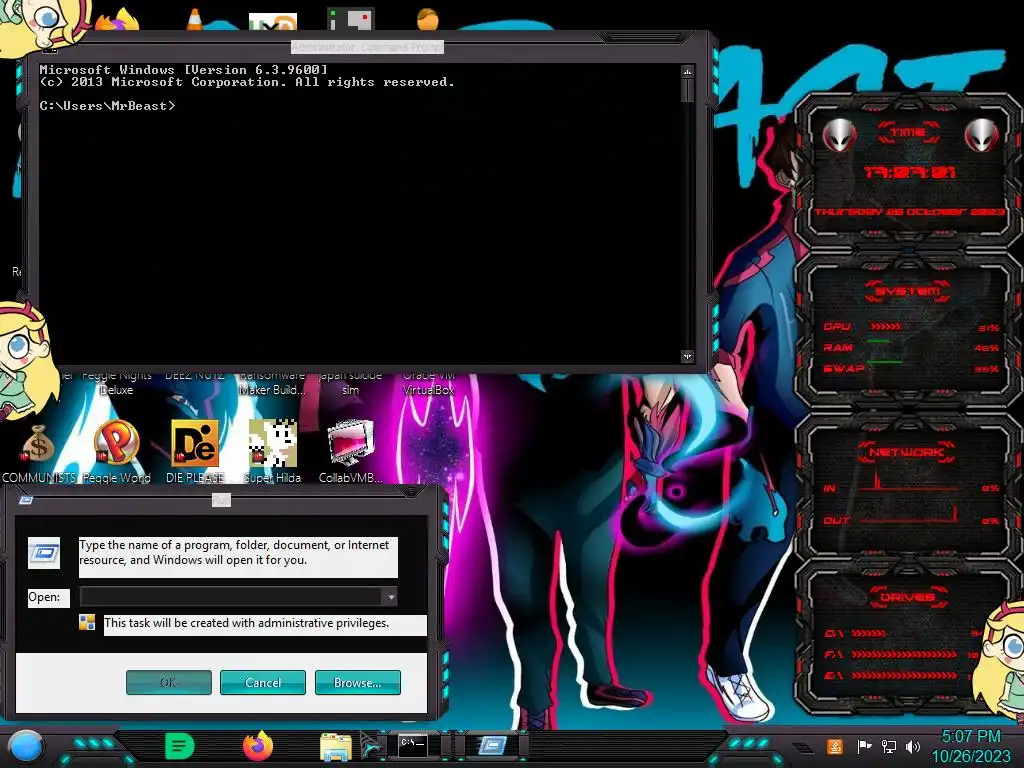This screenshot has width=1024, height=768.
Task: Click the C:\Users\MrBeast> prompt line
Action: (107, 106)
